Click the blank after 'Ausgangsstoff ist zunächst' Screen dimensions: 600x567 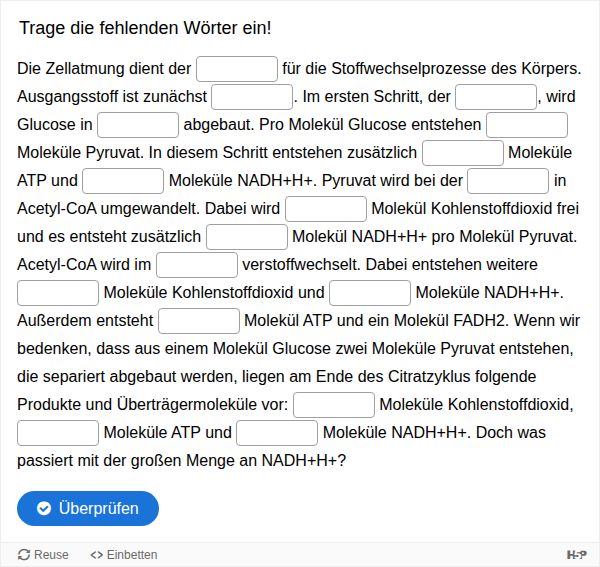click(x=252, y=97)
